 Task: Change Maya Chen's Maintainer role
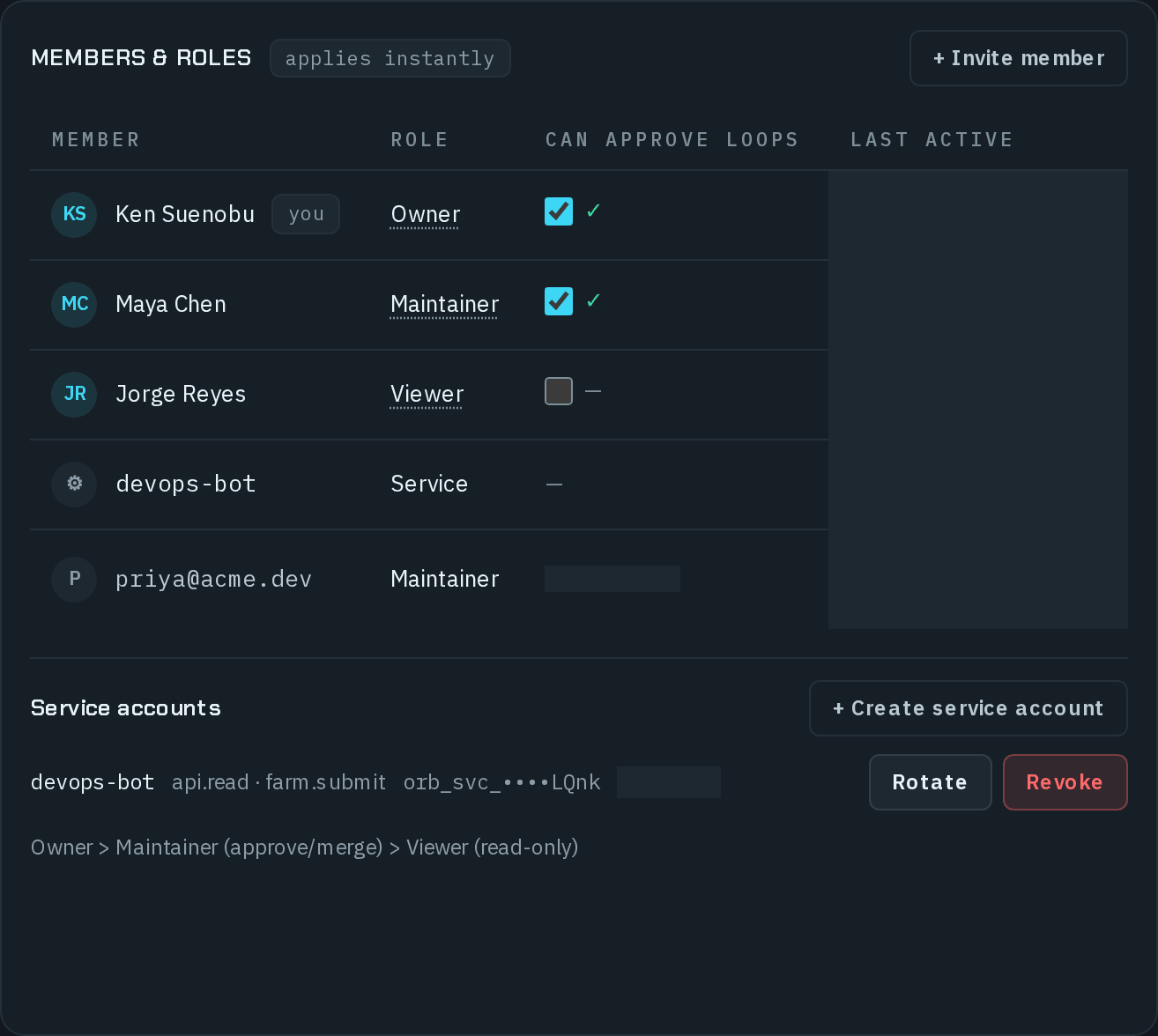pyautogui.click(x=445, y=305)
